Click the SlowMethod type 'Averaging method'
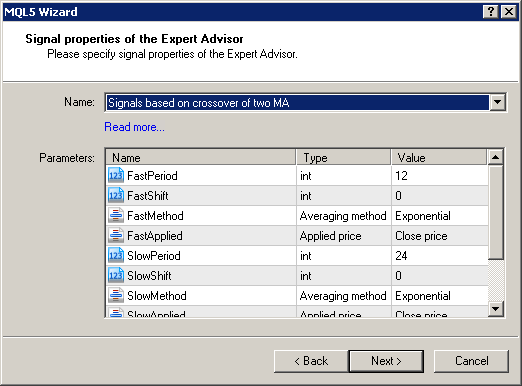Image resolution: width=522 pixels, height=386 pixels. 344,296
